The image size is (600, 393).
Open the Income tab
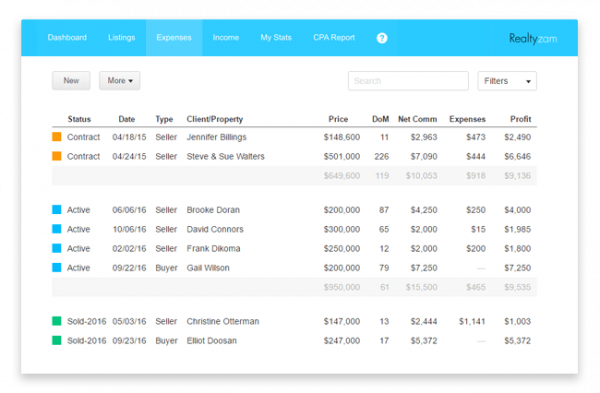pyautogui.click(x=226, y=38)
